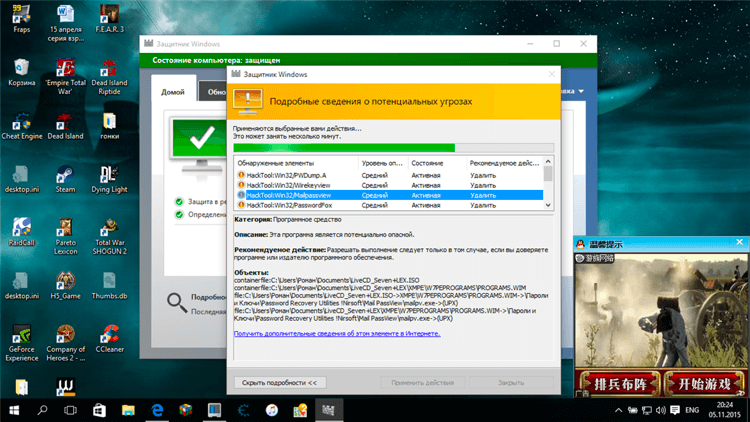The height and width of the screenshot is (422, 750).
Task: Open GeForce Experience desktop shortcut
Action: [22, 343]
